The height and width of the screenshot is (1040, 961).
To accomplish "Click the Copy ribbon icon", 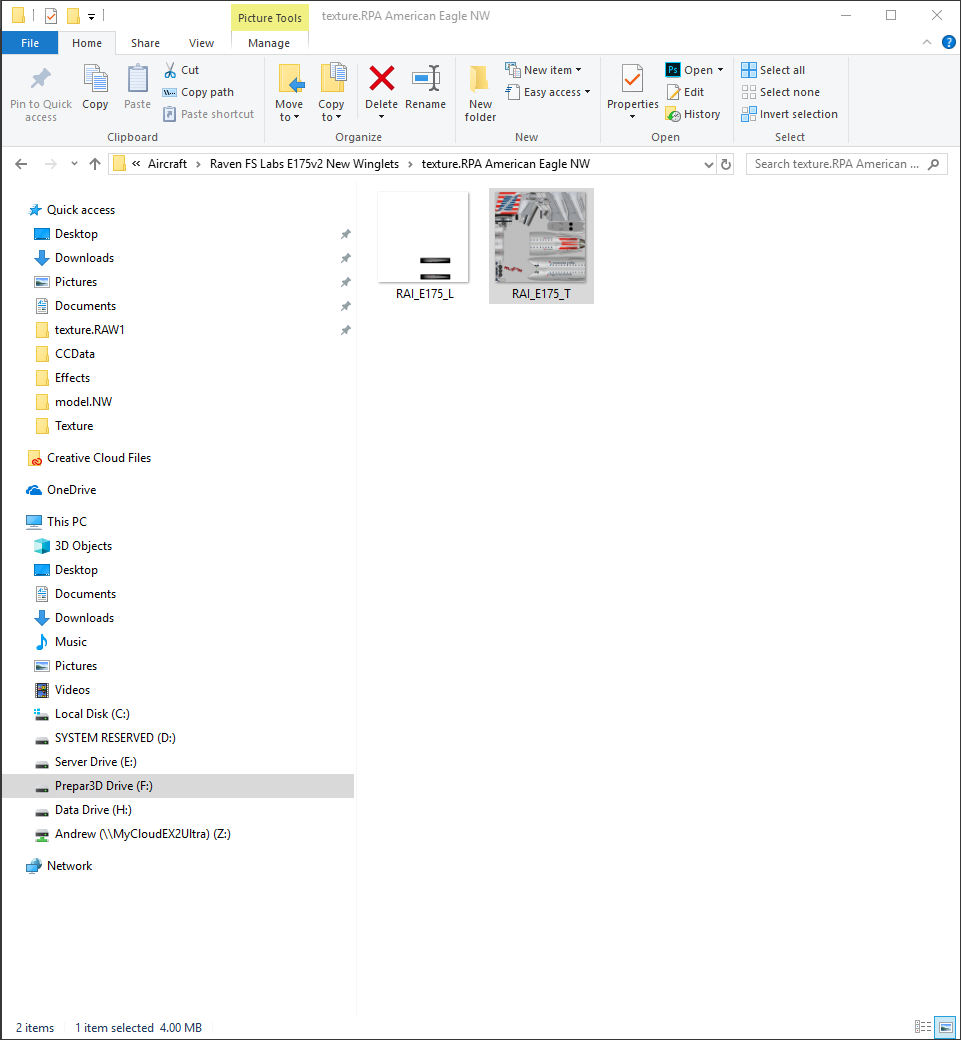I will click(95, 79).
